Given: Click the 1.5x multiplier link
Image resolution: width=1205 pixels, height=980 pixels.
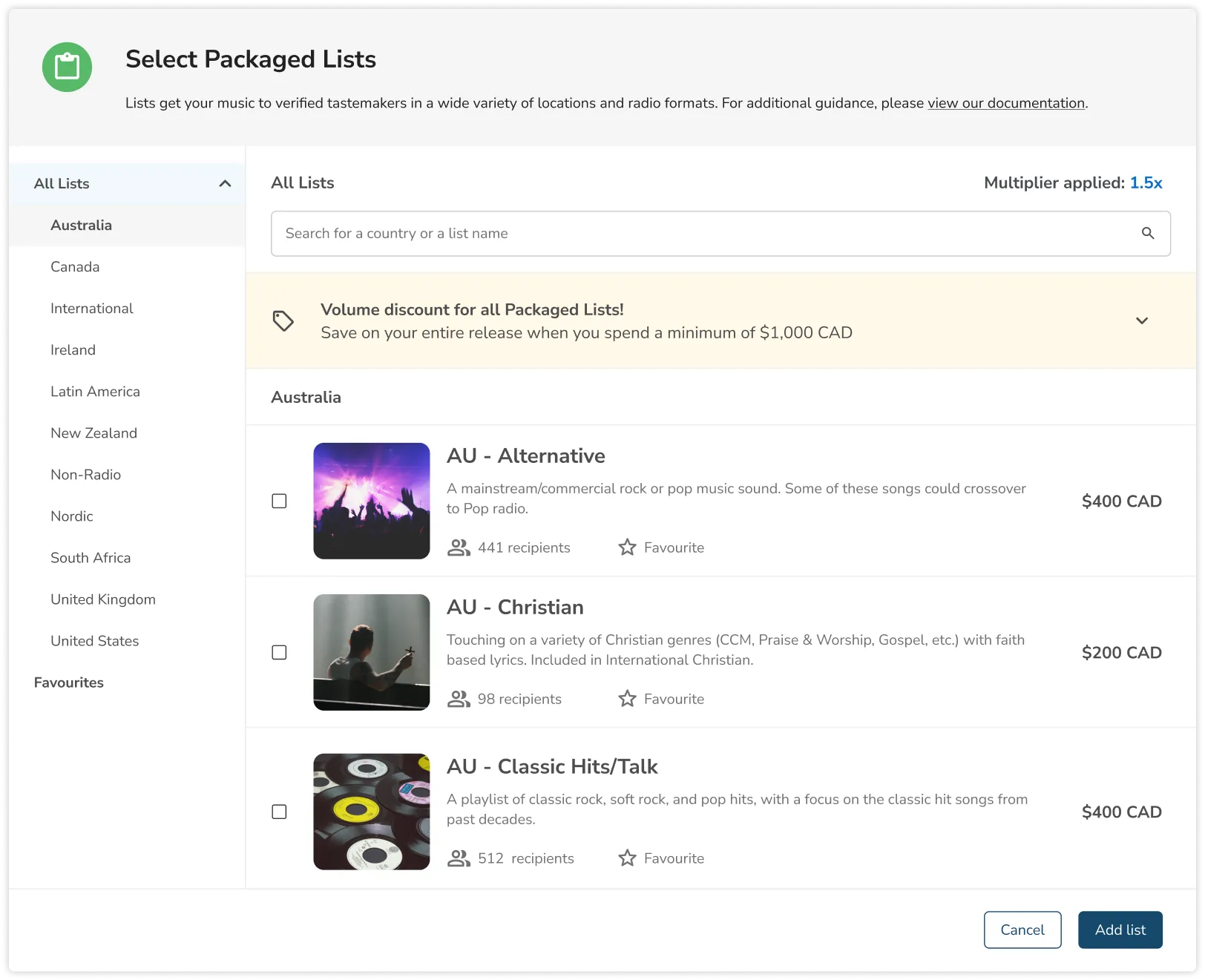Looking at the screenshot, I should point(1146,182).
